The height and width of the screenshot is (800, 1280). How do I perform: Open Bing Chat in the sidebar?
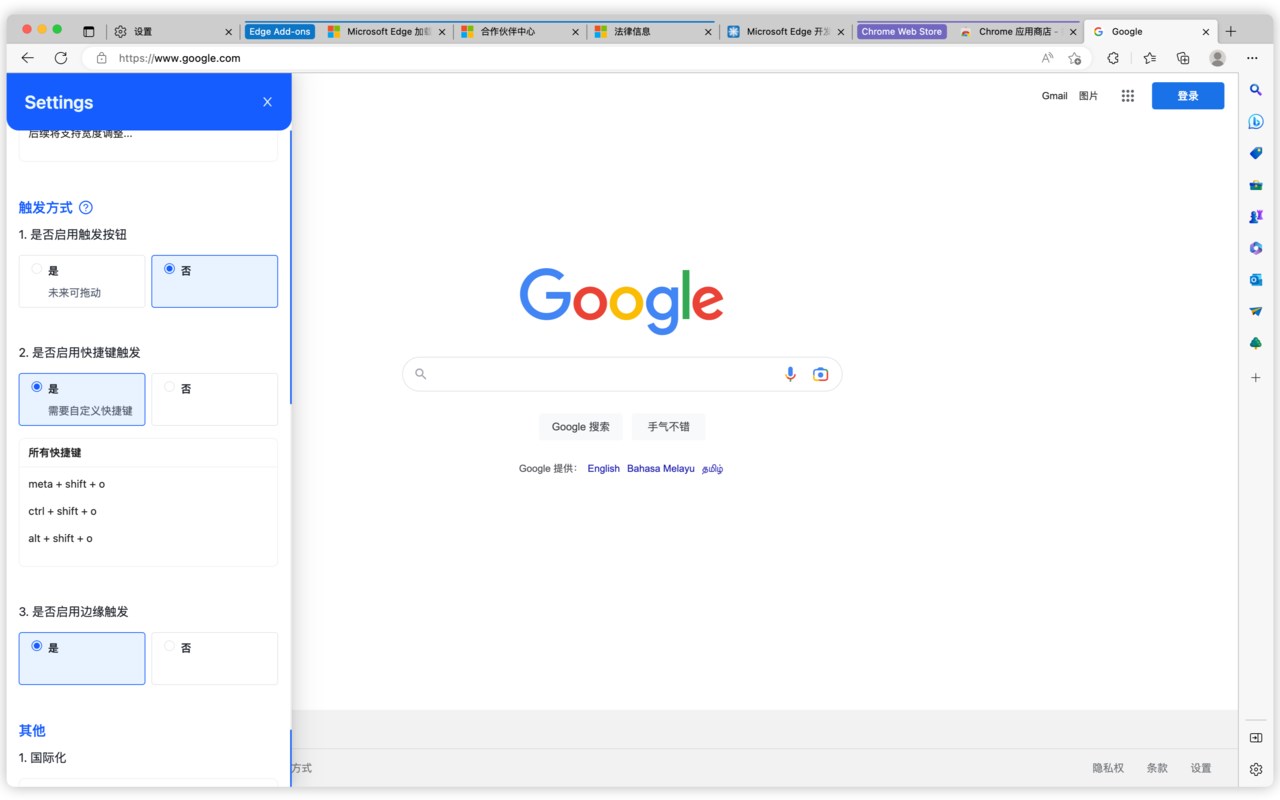coord(1256,122)
